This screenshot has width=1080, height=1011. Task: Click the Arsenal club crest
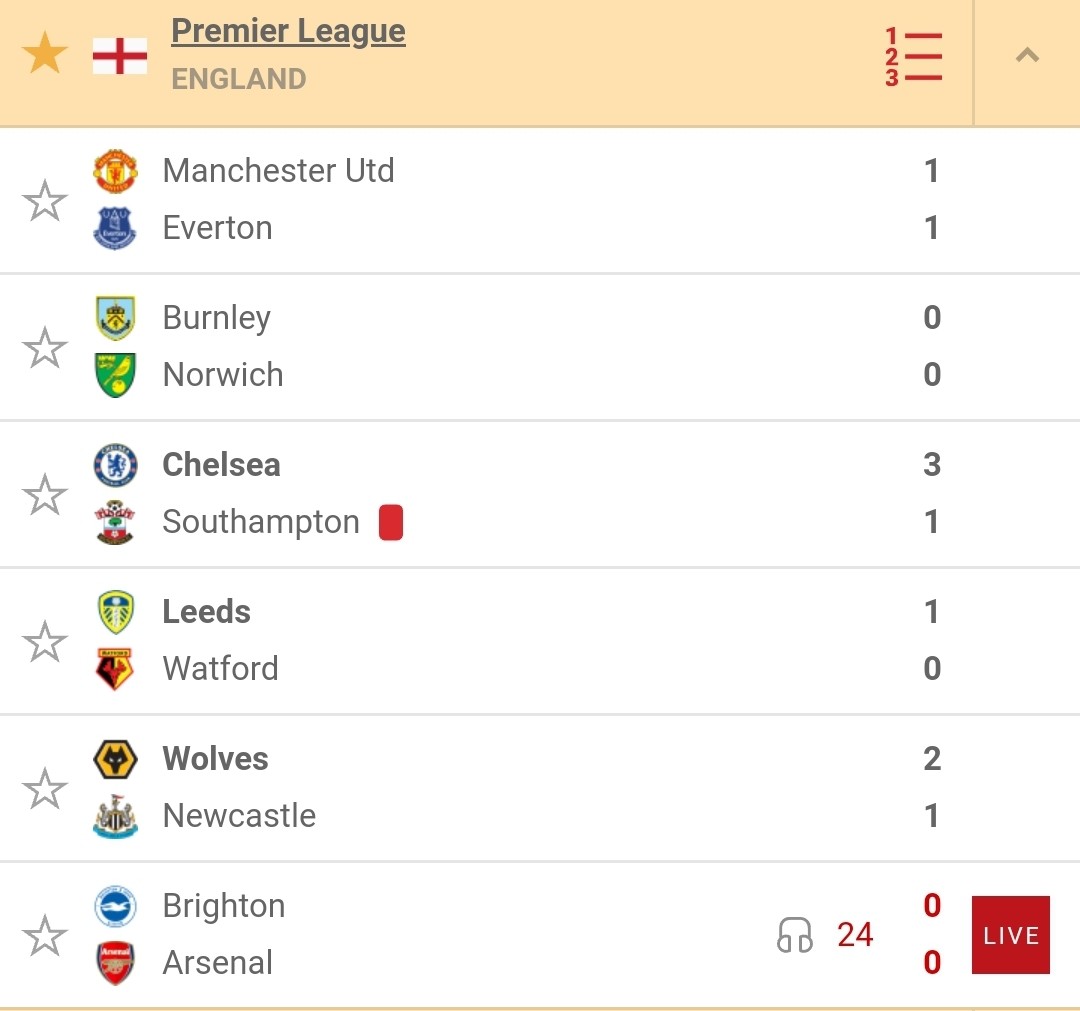115,963
